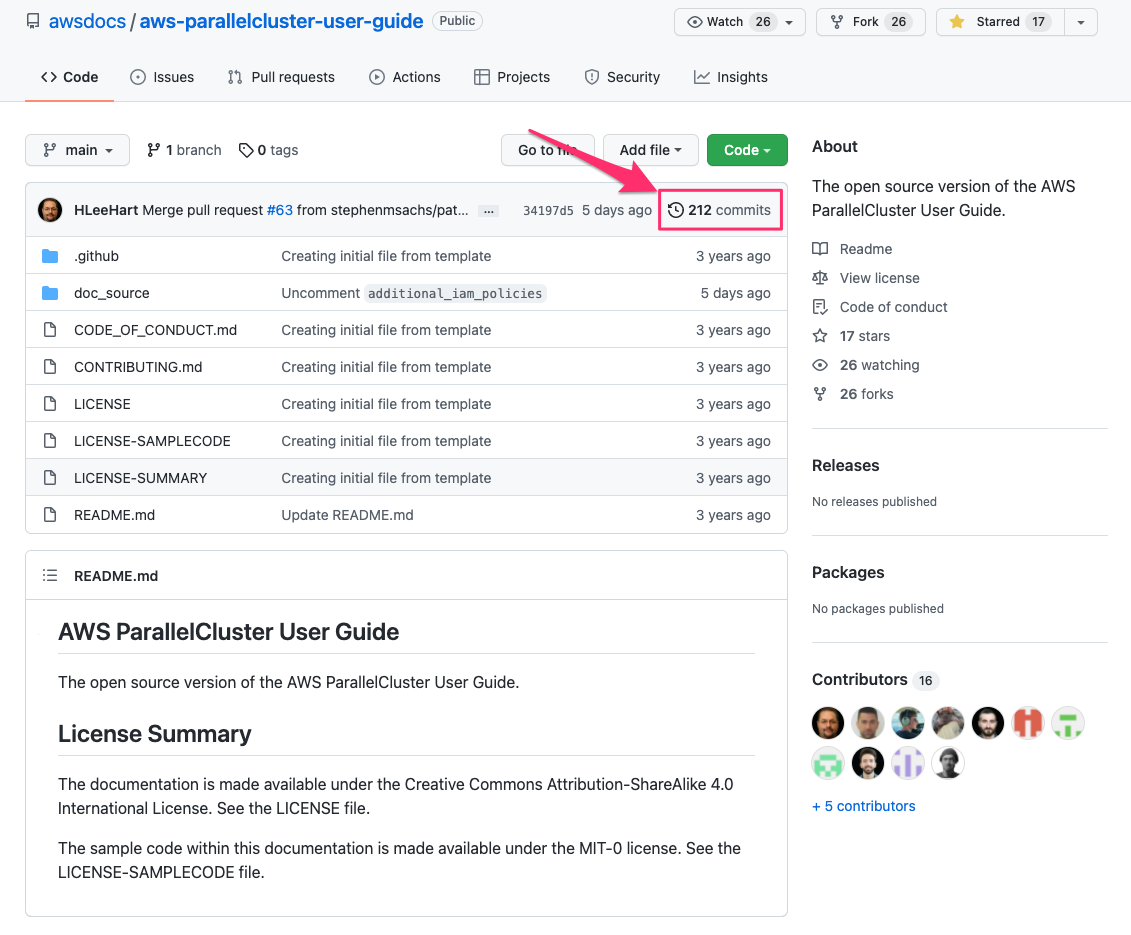
Task: Click the scales icon beside View license
Action: [x=820, y=278]
